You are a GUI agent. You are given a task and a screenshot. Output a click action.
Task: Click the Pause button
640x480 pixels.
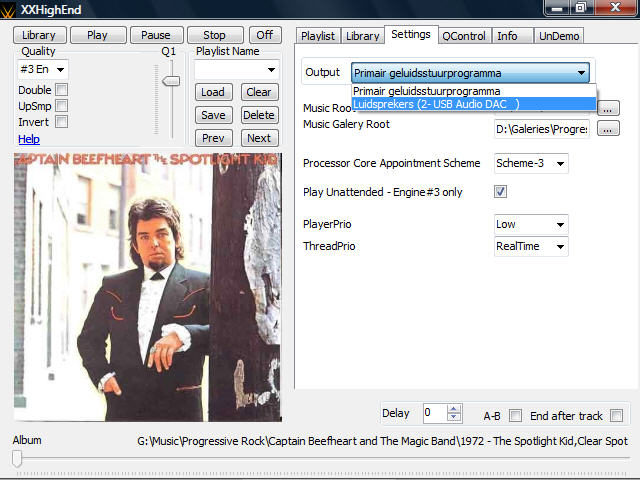(x=156, y=35)
